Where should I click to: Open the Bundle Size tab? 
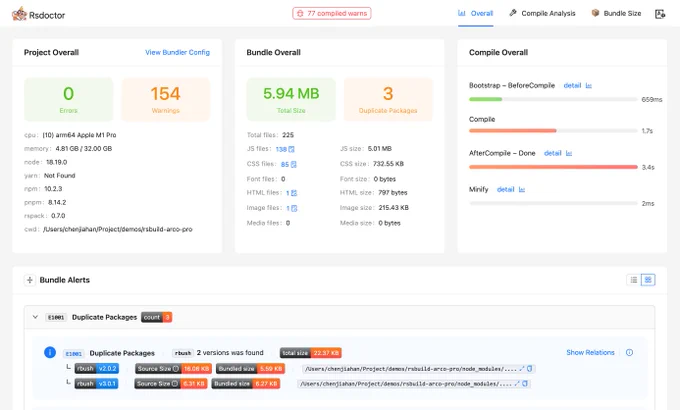click(616, 13)
